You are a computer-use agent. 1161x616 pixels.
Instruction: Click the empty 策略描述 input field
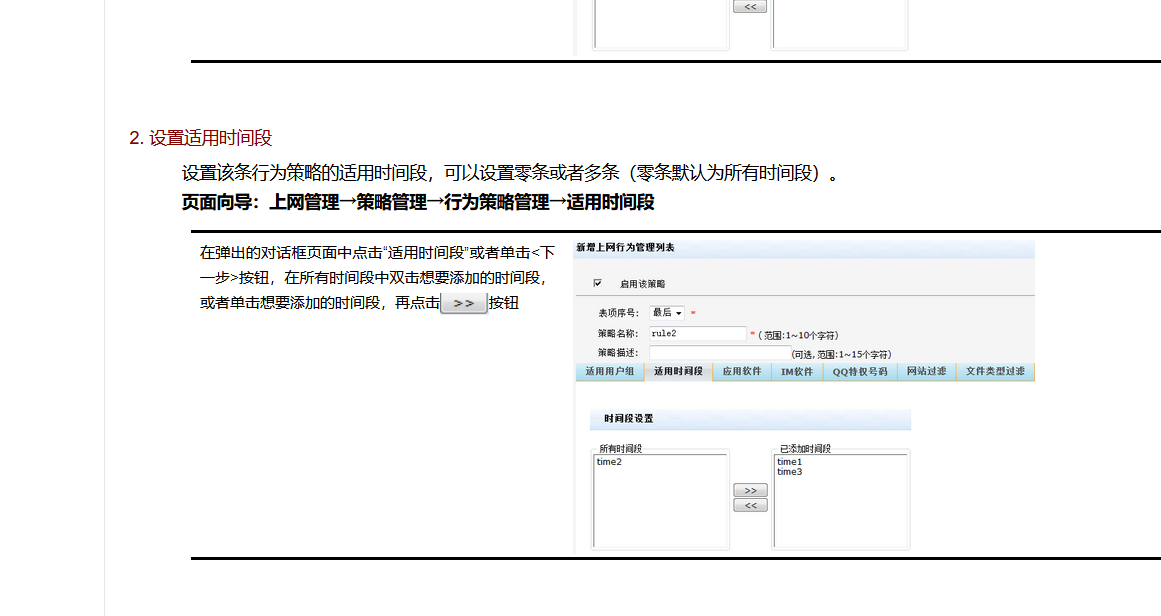point(720,353)
